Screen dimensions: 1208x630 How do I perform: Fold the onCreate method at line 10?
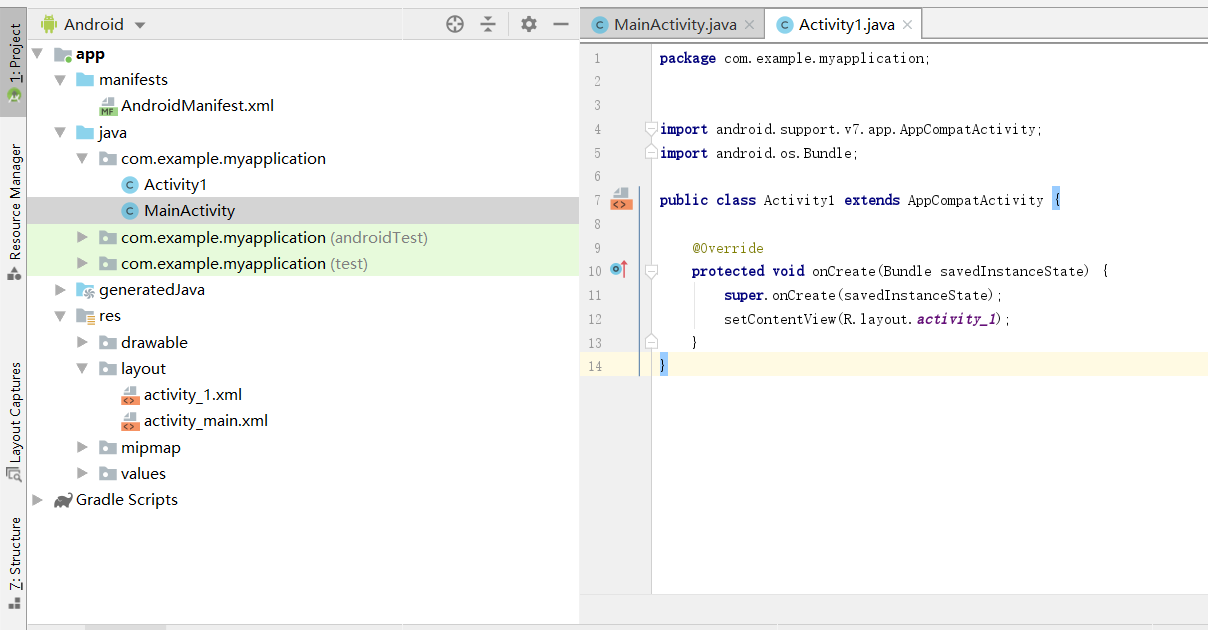(651, 271)
